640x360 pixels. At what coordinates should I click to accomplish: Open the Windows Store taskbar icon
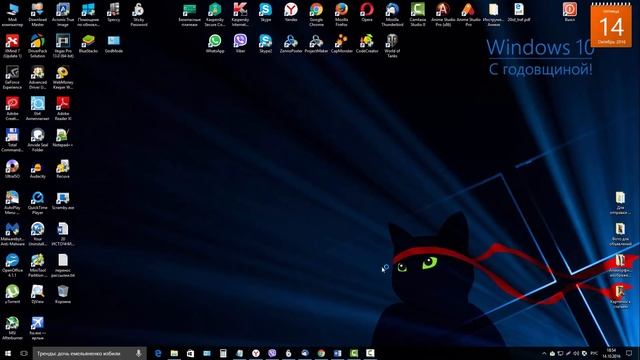pos(191,353)
